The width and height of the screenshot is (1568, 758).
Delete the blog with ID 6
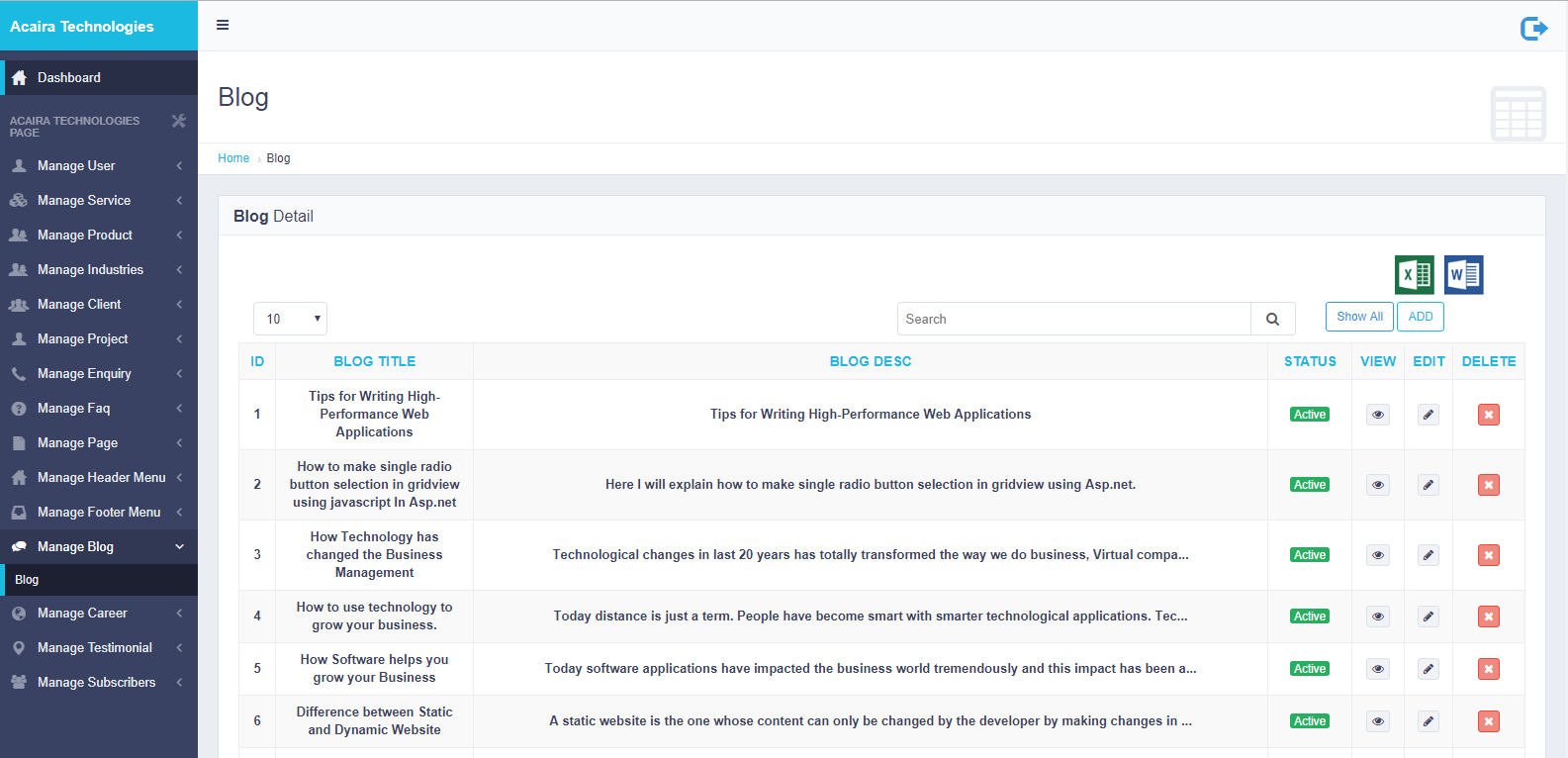pos(1488,721)
